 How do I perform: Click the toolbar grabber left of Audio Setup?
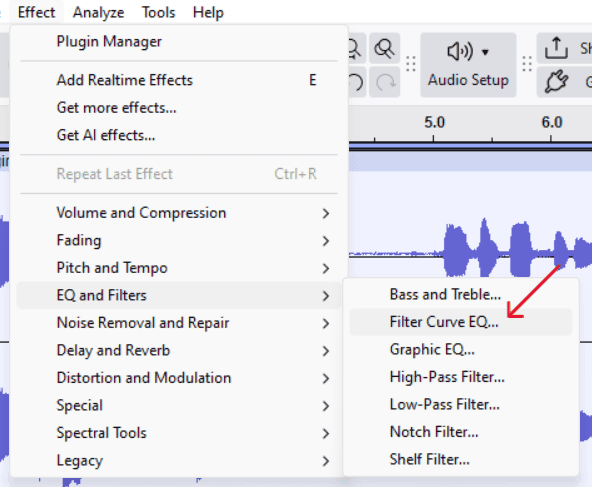coord(411,65)
